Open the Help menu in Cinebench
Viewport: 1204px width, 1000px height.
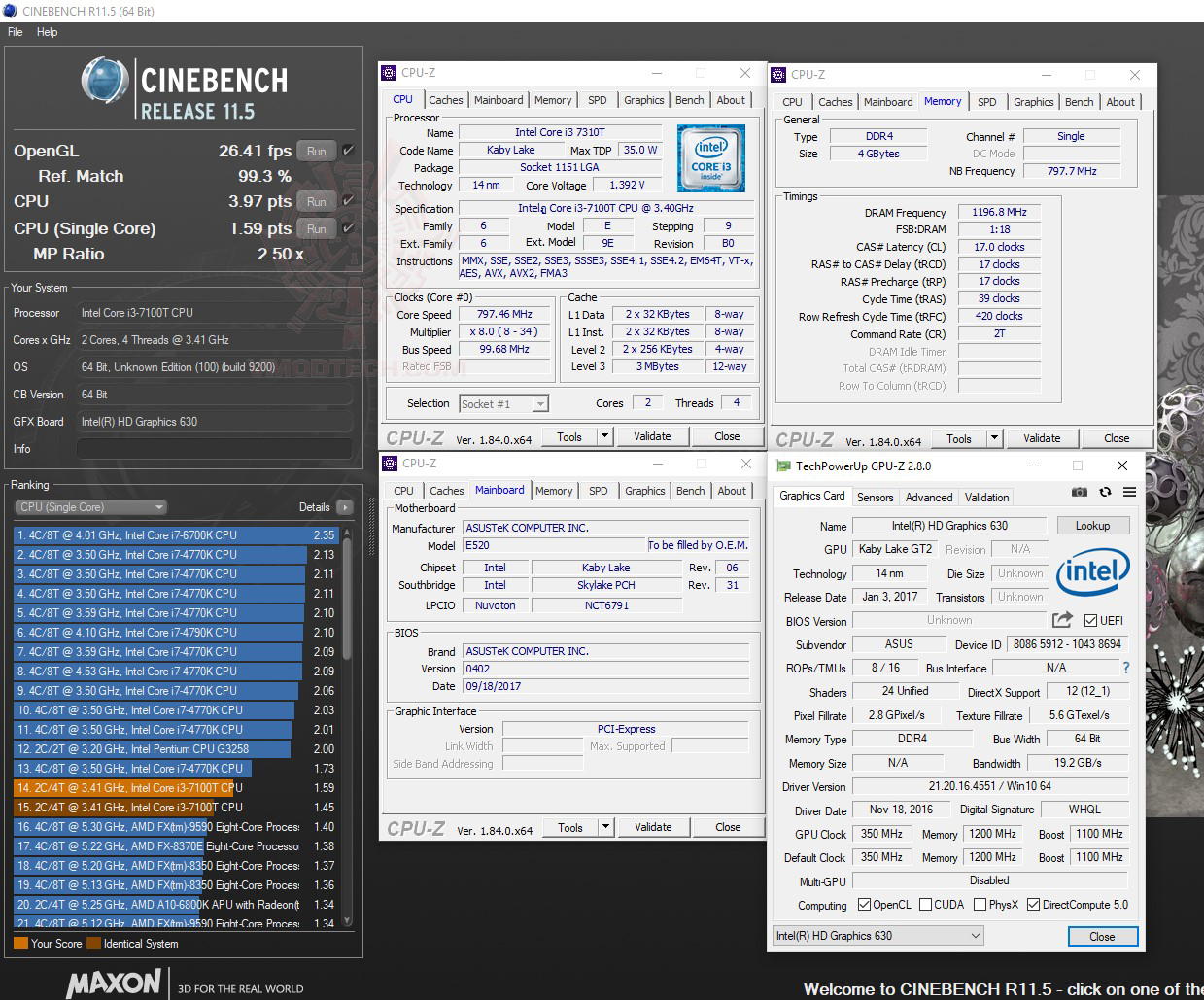coord(48,32)
